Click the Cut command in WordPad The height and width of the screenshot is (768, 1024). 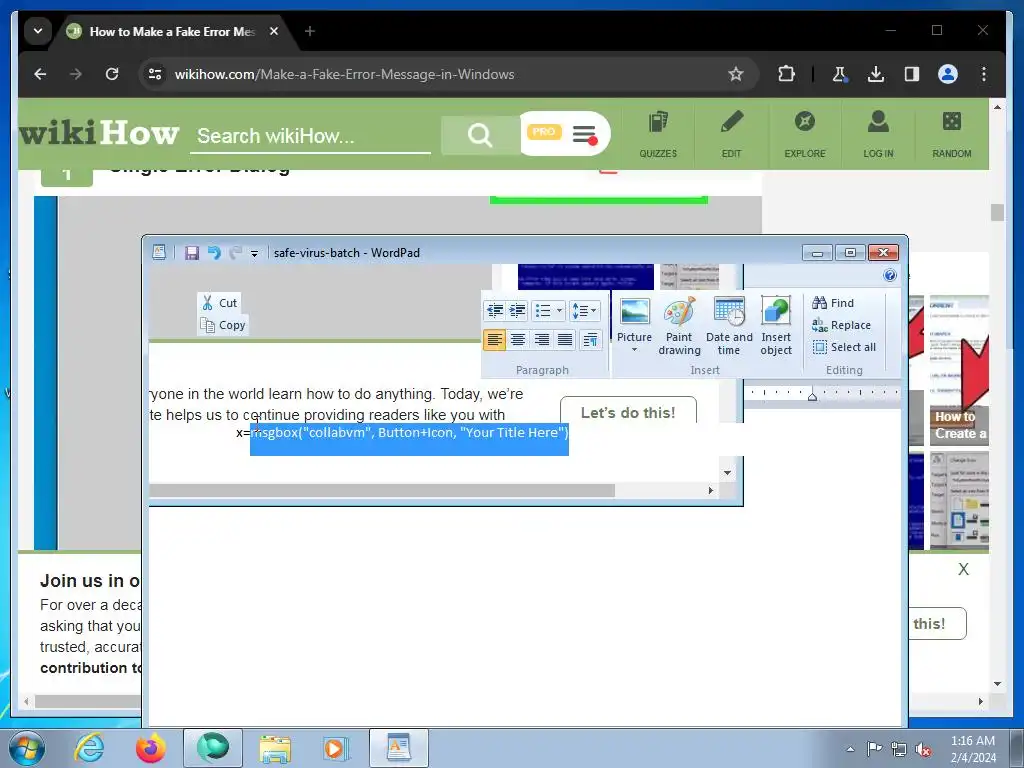coord(219,302)
